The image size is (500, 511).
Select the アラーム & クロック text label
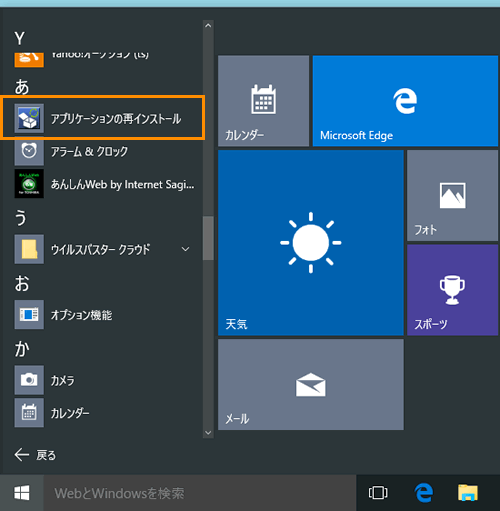(89, 151)
